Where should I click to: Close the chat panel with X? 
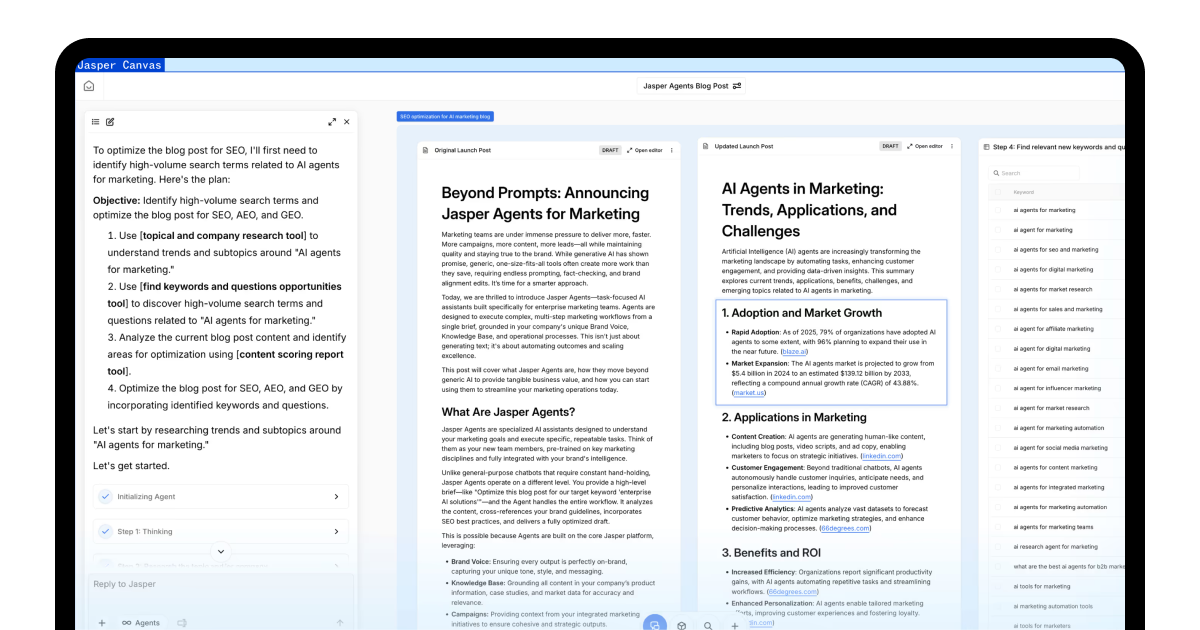(x=347, y=122)
